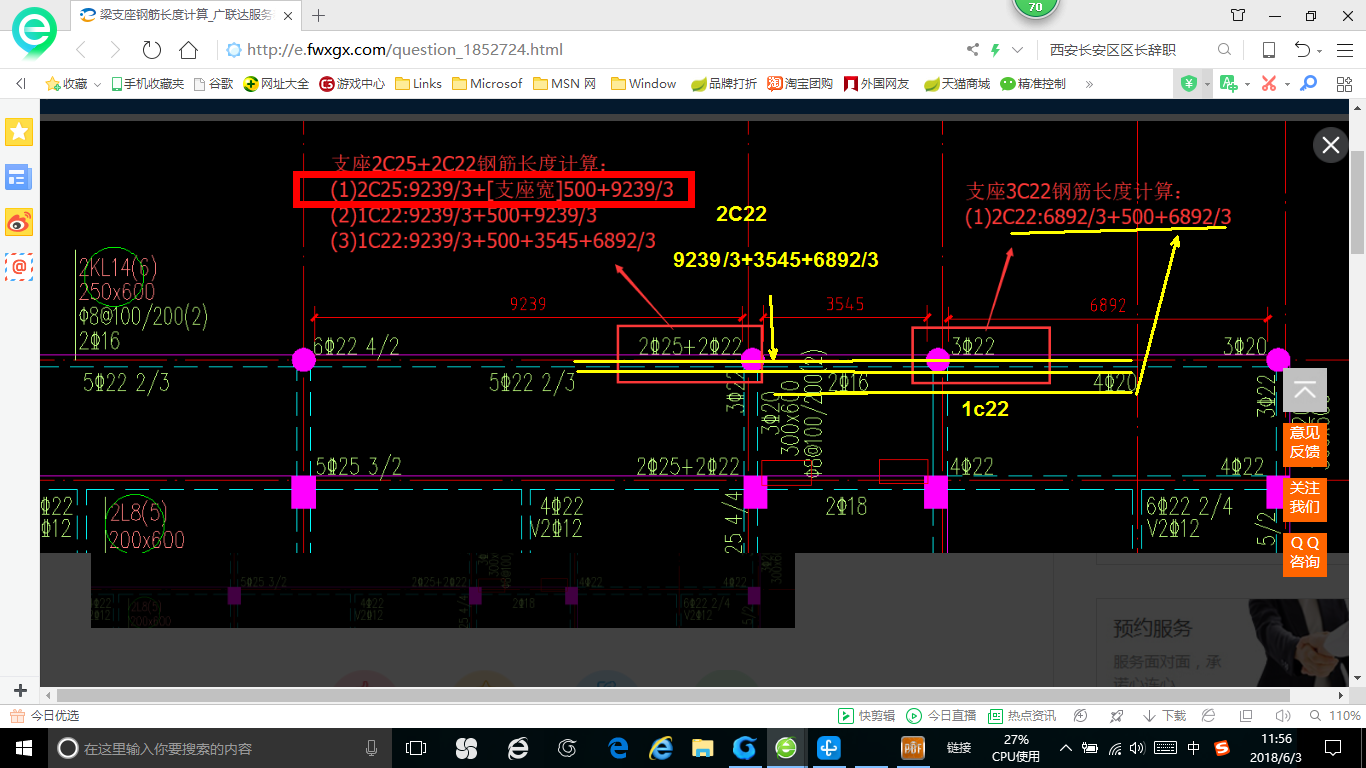Open 热点资讯 in the status bar
This screenshot has width=1366, height=768.
[x=1022, y=716]
